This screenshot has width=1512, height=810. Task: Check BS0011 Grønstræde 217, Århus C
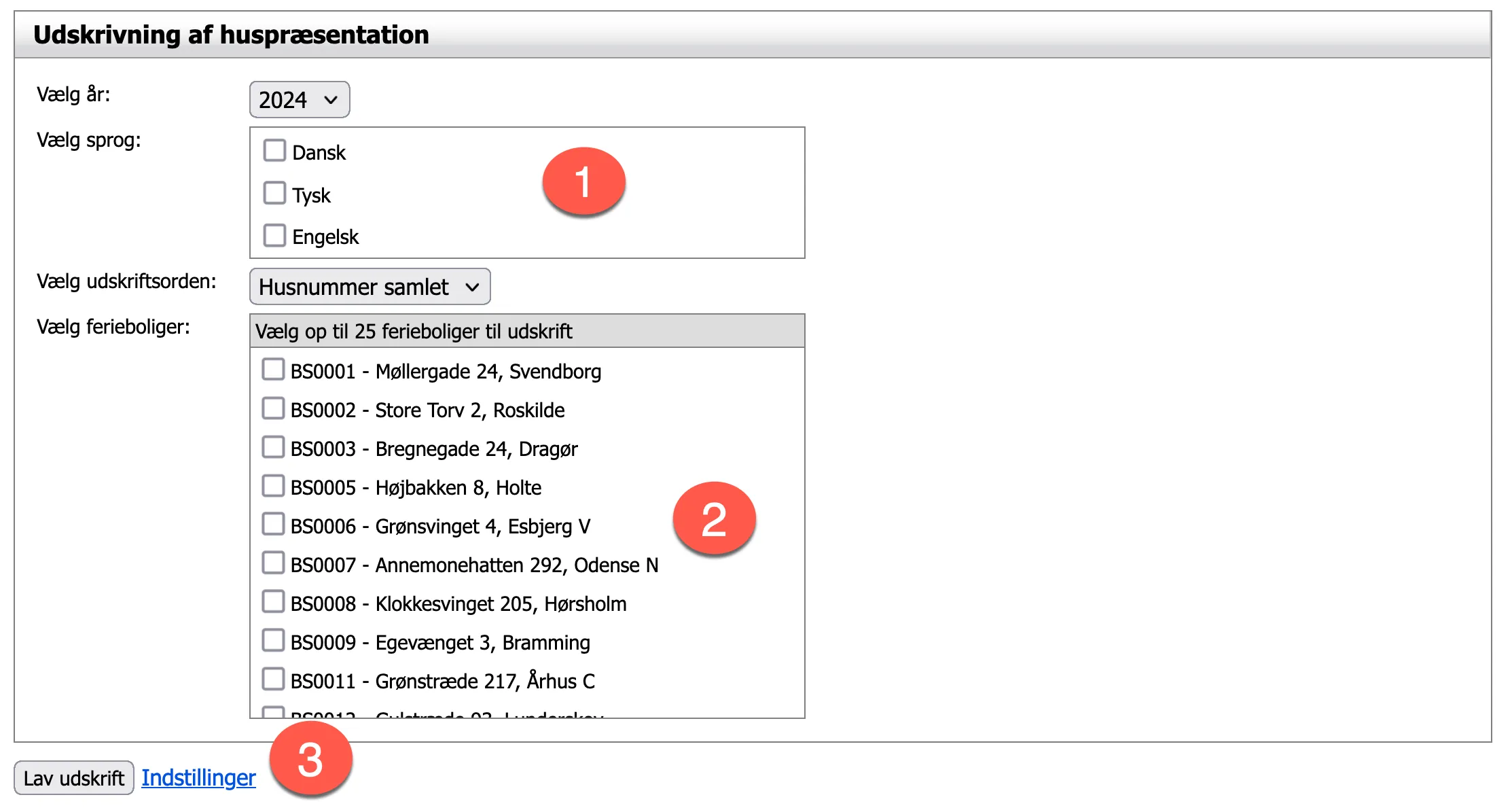pyautogui.click(x=273, y=680)
